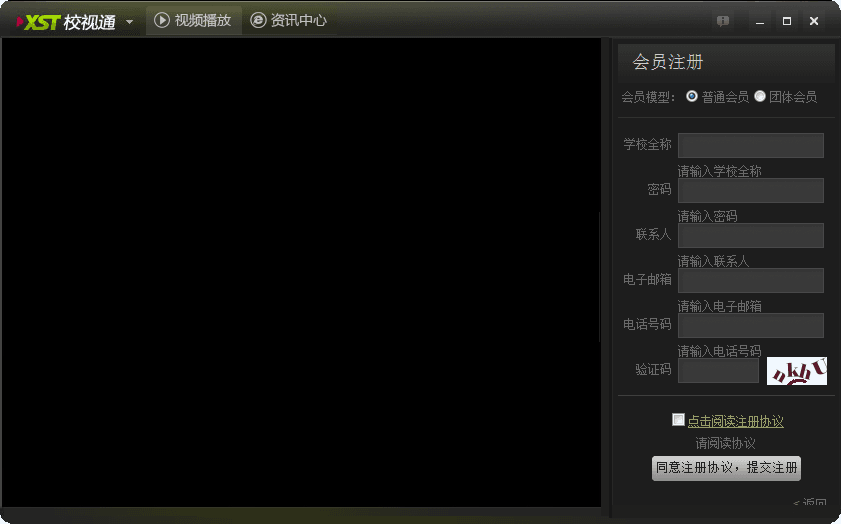Click the XST 校视通 logo

(x=66, y=21)
